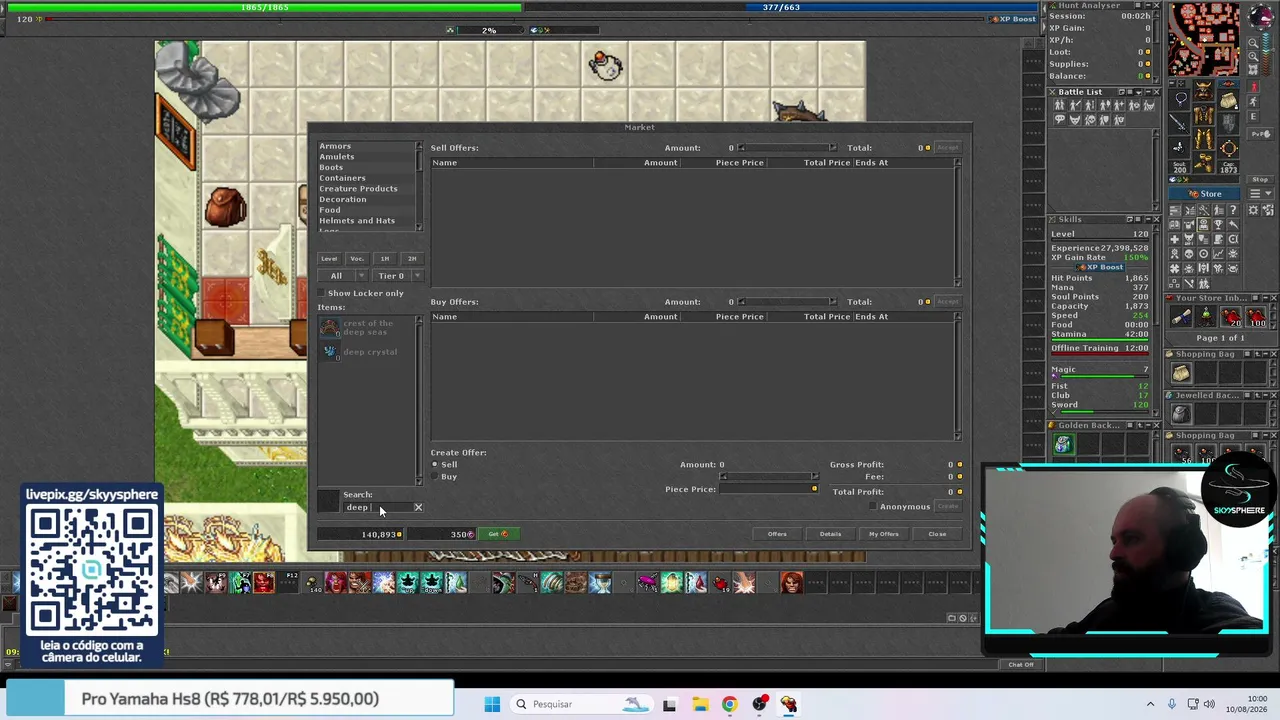Focus the Search input containing deep
Viewport: 1280px width, 720px height.
pyautogui.click(x=377, y=508)
